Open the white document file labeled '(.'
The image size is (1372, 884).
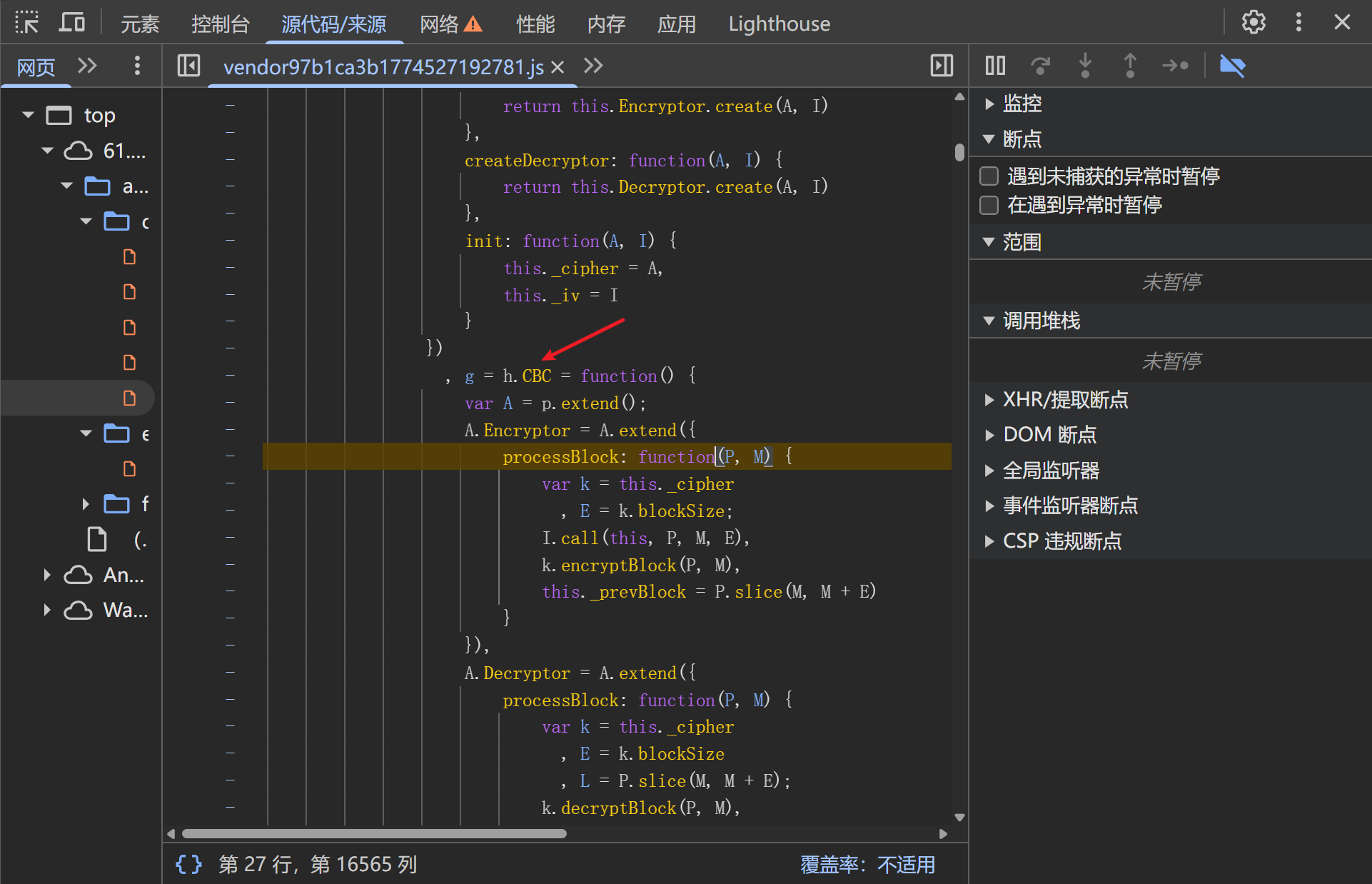point(97,540)
